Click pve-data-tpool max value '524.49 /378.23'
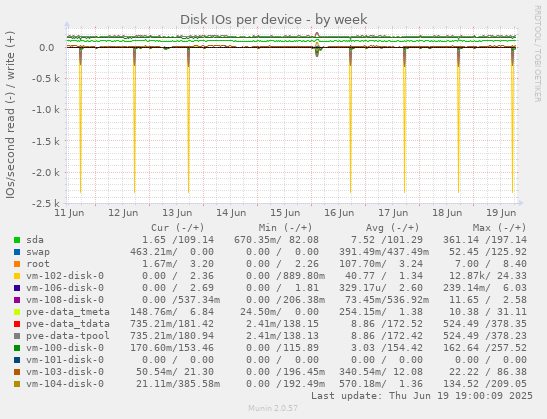547x419 pixels. pos(485,336)
